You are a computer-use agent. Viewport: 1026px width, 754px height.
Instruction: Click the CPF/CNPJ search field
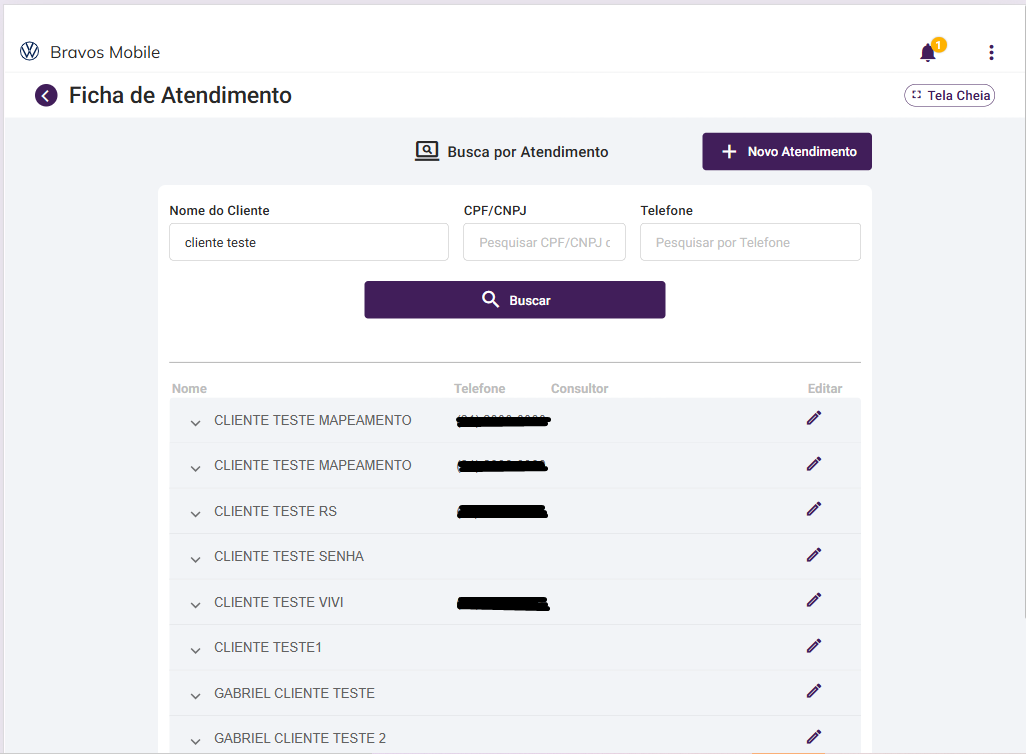544,242
